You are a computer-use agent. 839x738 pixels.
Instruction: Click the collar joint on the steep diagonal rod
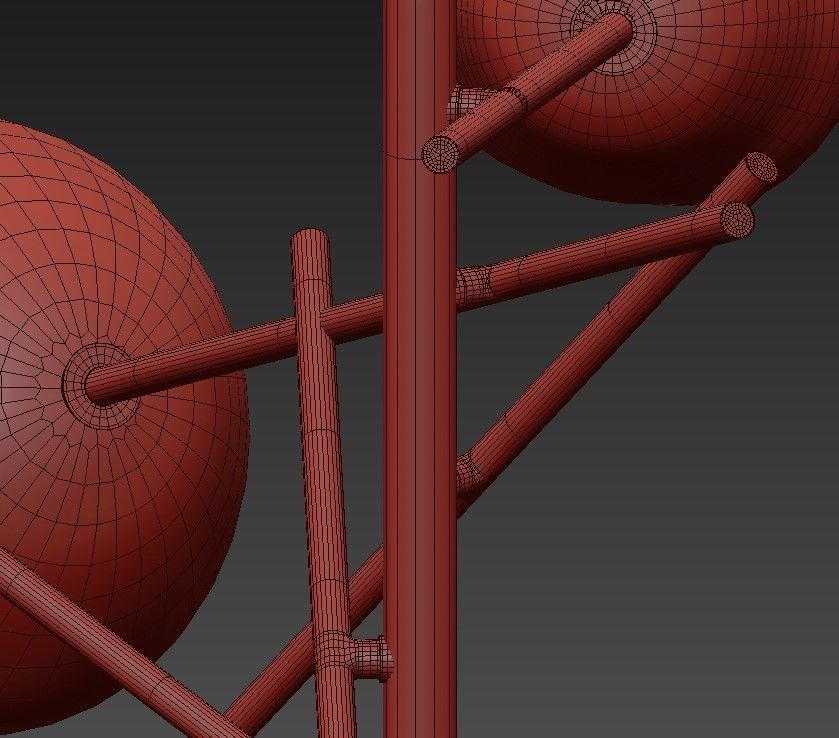click(x=469, y=473)
